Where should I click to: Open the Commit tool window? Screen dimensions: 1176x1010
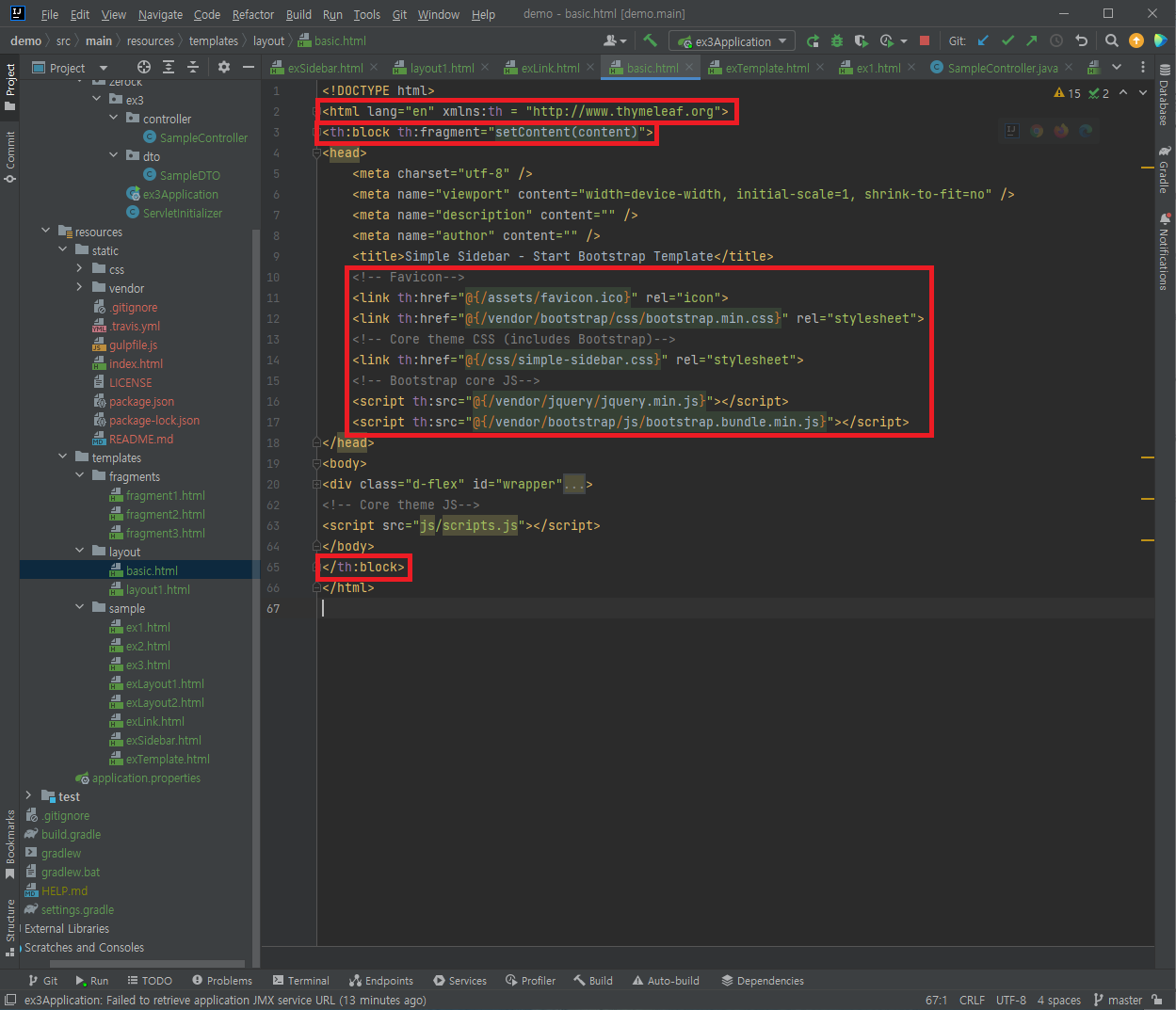coord(10,156)
